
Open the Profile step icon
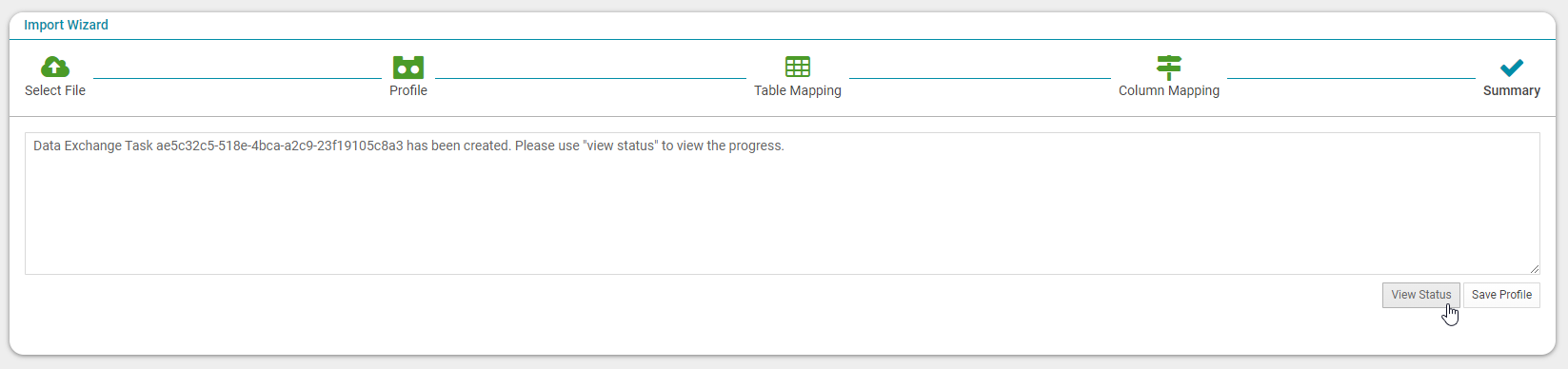click(x=408, y=67)
